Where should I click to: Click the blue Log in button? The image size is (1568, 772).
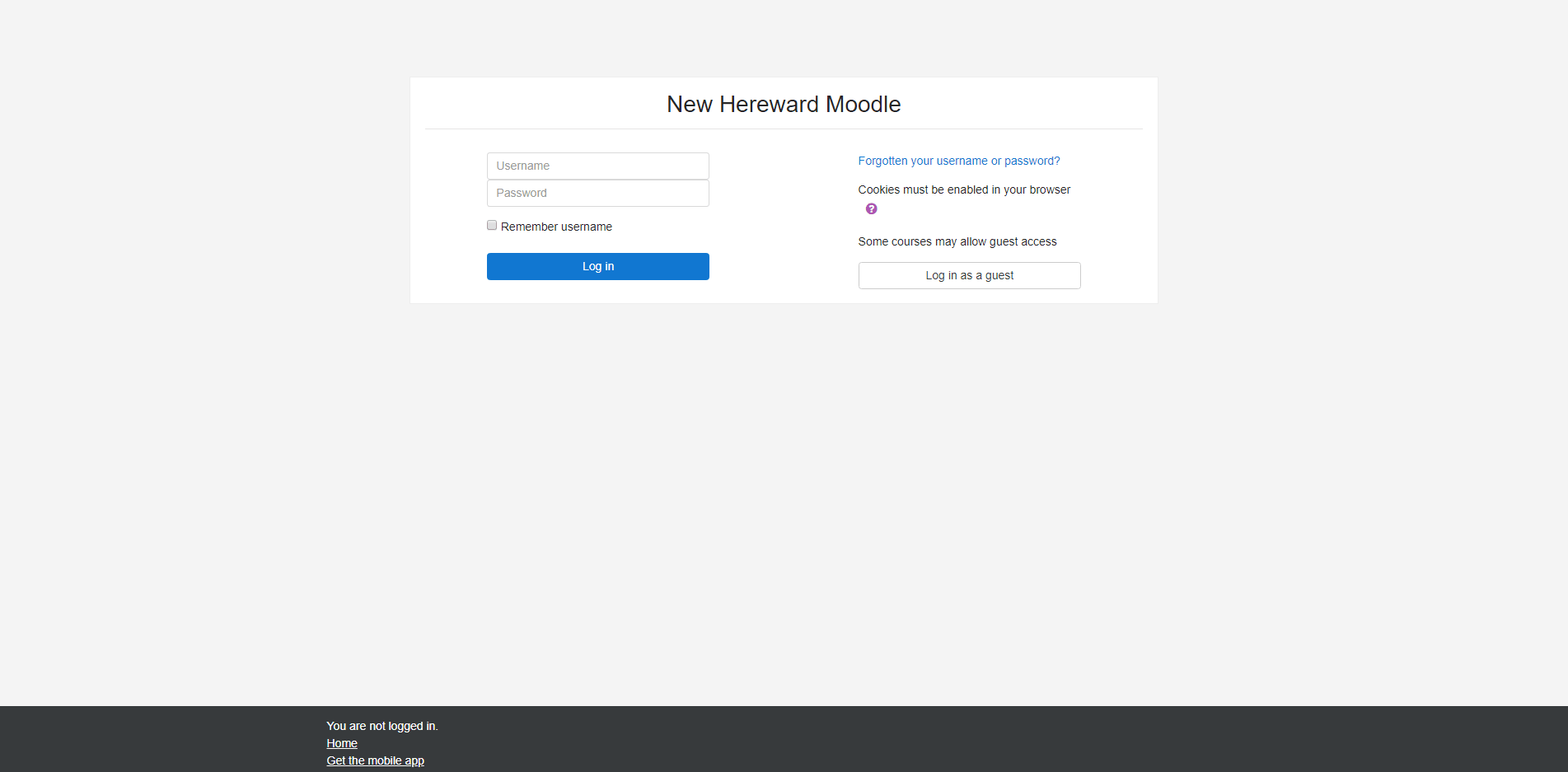pyautogui.click(x=597, y=266)
